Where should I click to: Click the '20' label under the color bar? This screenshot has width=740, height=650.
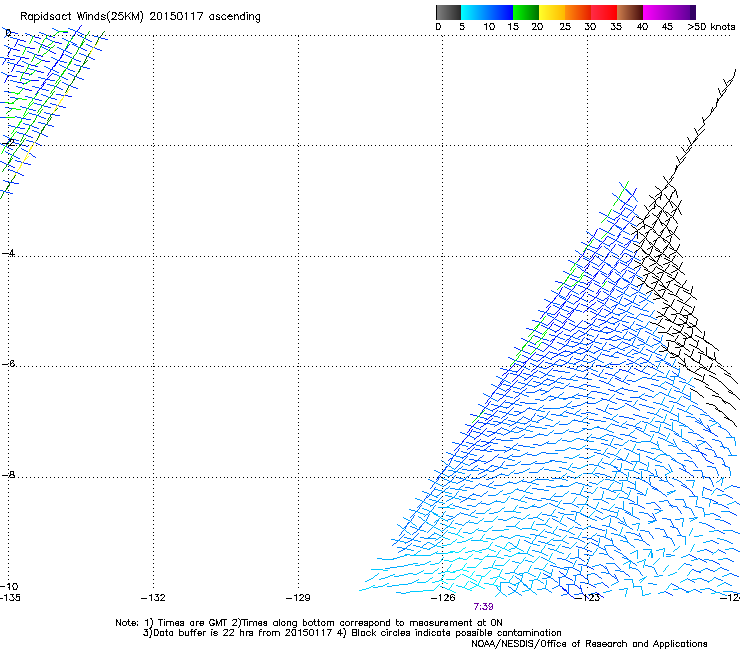[x=537, y=27]
